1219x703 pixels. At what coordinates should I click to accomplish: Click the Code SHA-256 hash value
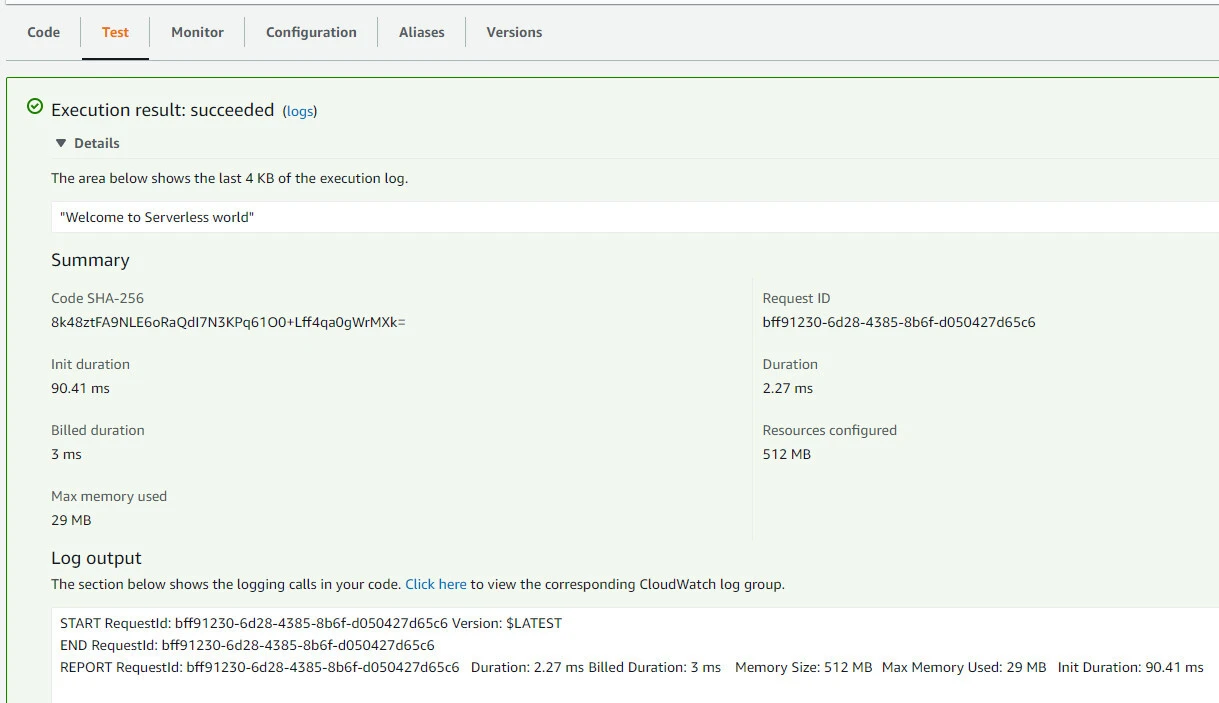click(x=228, y=322)
